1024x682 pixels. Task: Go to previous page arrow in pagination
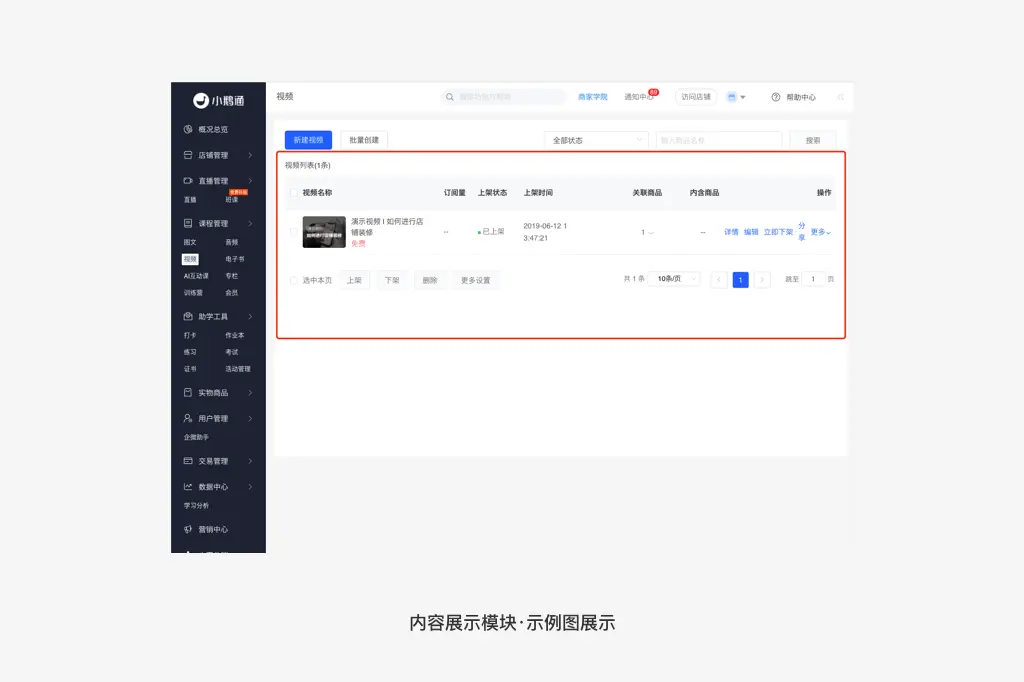719,280
